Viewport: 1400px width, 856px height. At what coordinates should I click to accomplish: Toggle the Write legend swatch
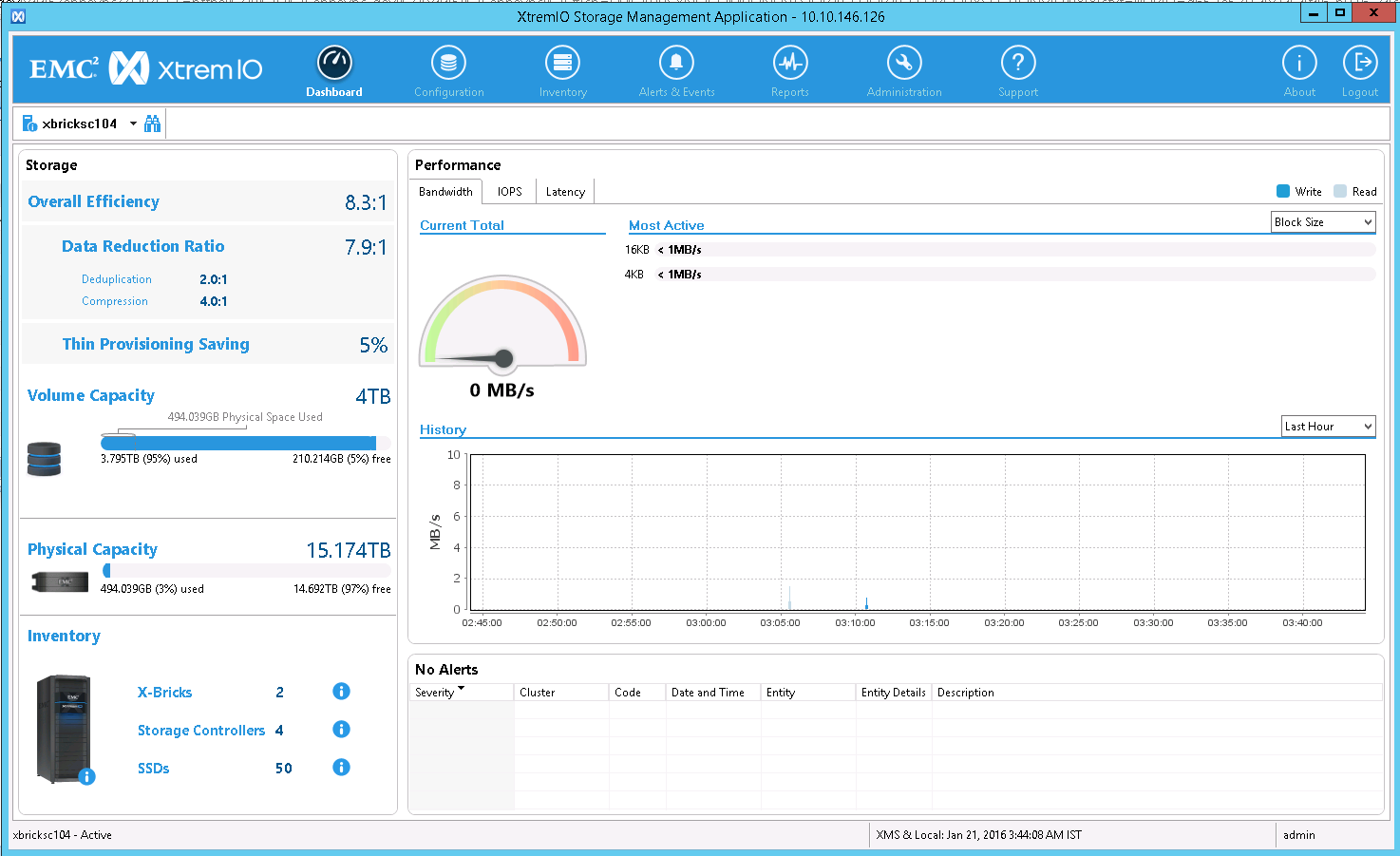click(1283, 192)
